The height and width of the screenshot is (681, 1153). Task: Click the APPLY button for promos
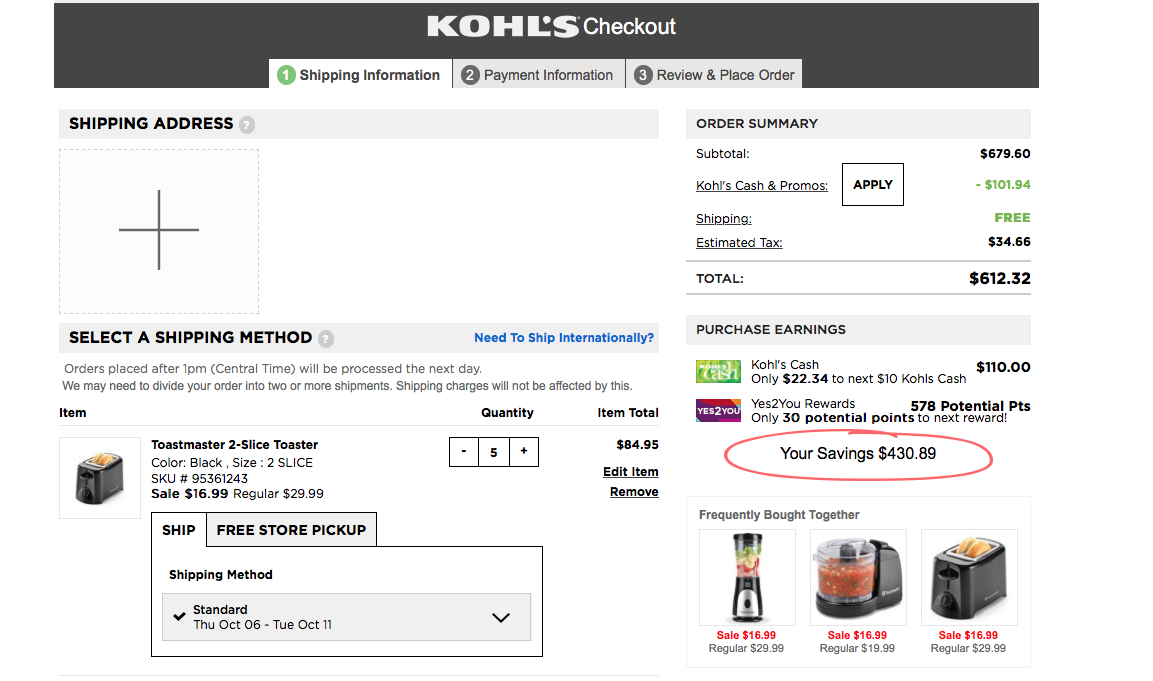point(872,184)
